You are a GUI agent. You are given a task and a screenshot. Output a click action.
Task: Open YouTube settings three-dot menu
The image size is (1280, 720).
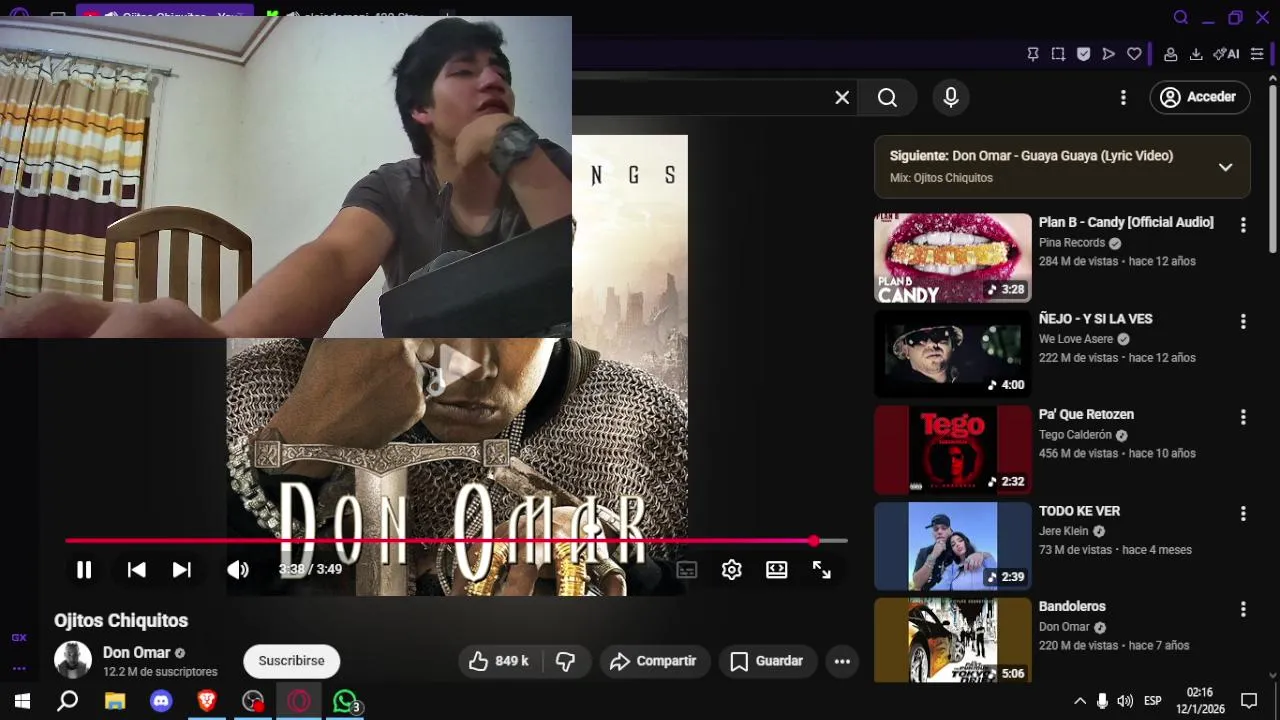click(1123, 97)
